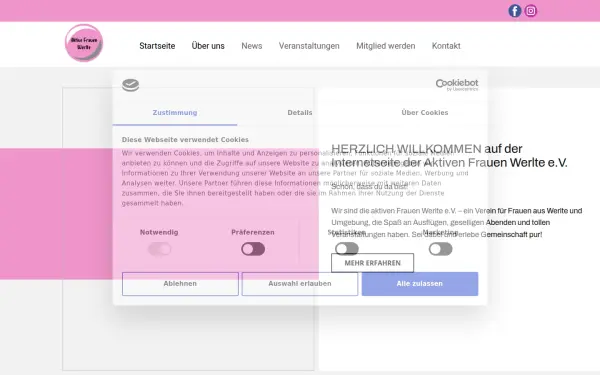Screen dimensions: 600x375
Task: Go to Startseite in navigation
Action: point(157,46)
